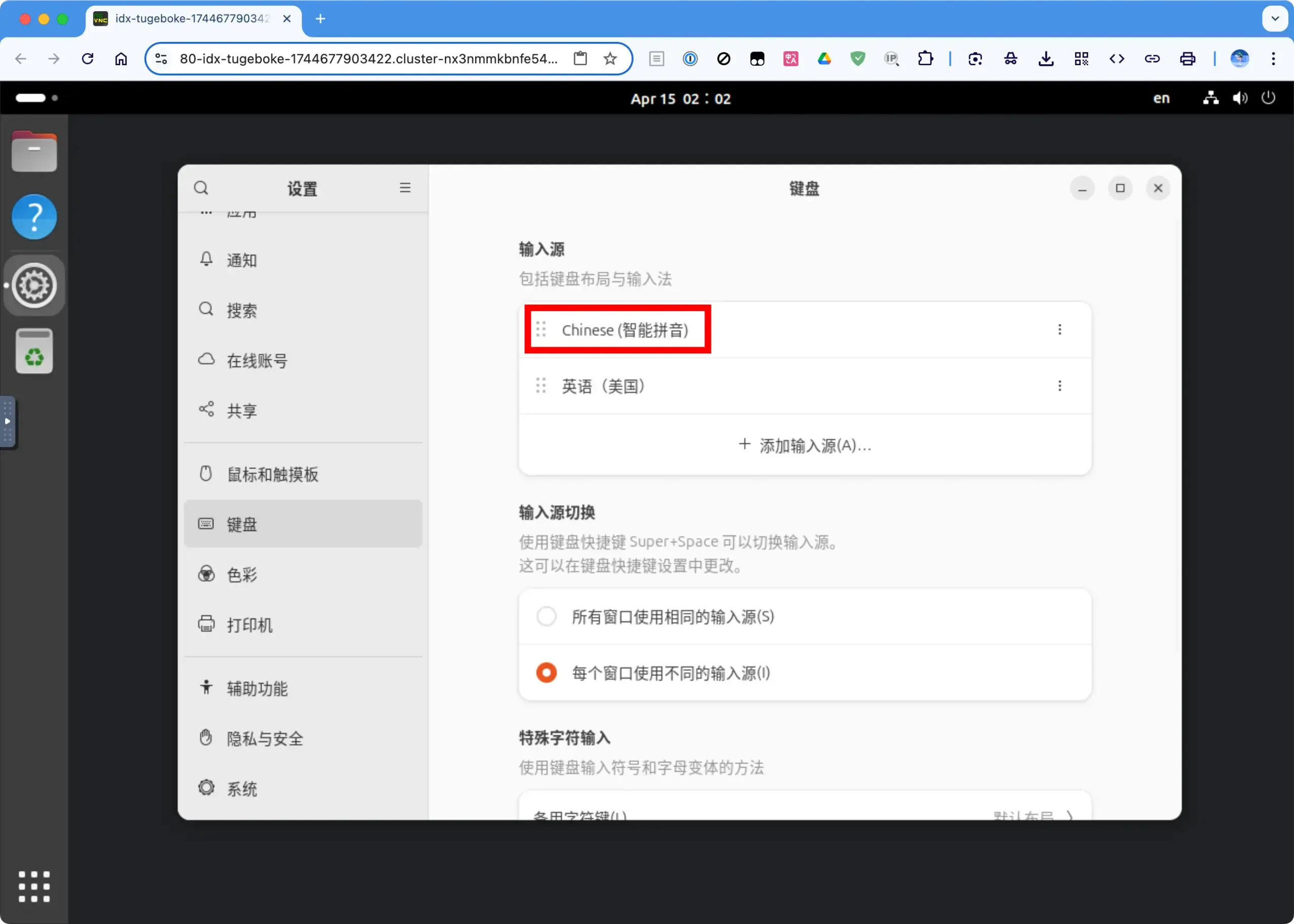Click the link chain extension icon

point(1152,59)
